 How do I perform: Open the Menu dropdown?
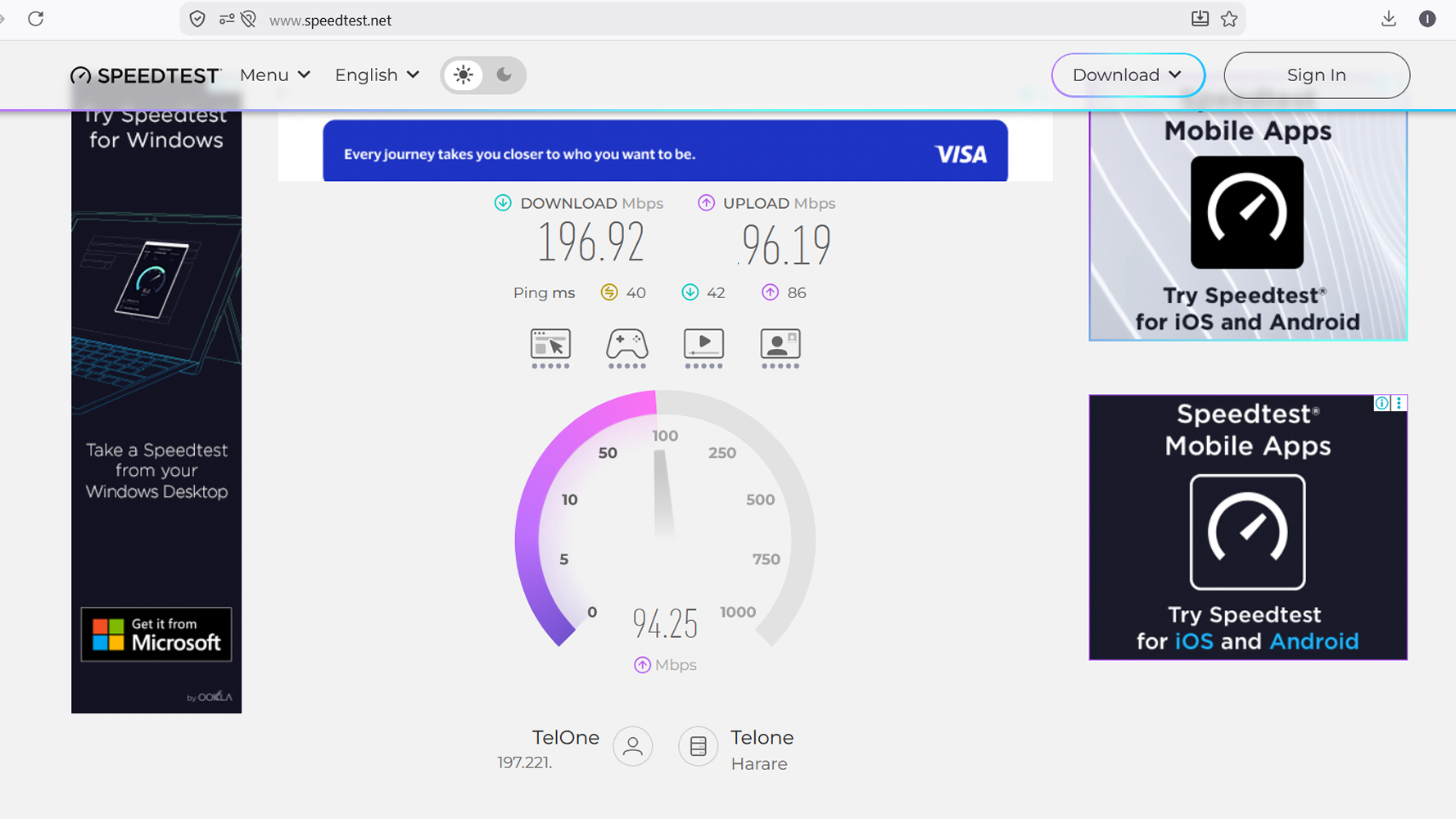275,75
